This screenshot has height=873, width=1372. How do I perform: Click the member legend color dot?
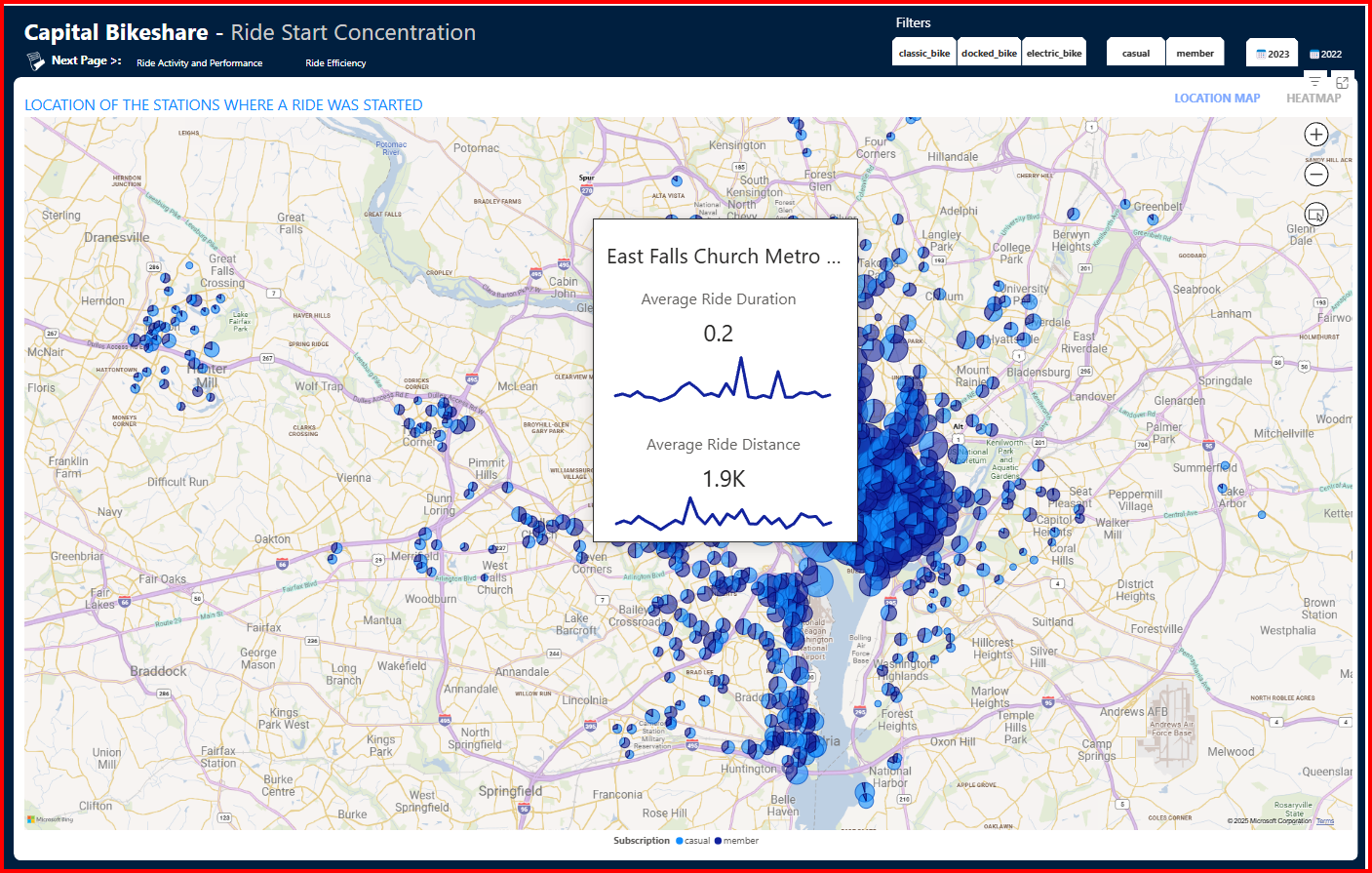point(719,841)
